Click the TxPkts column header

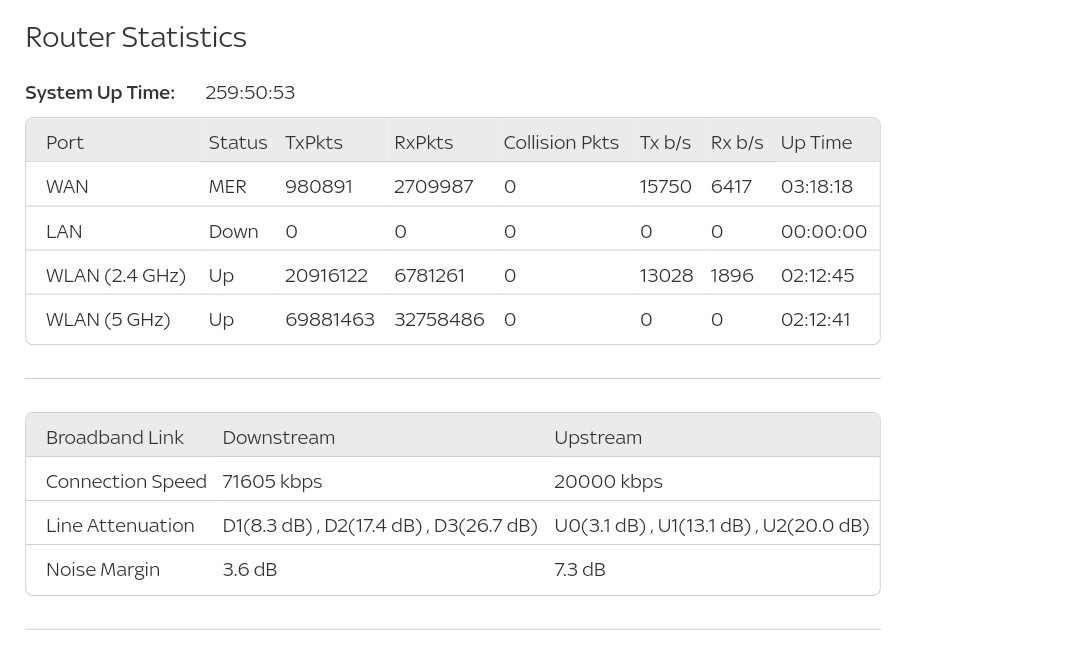(313, 143)
